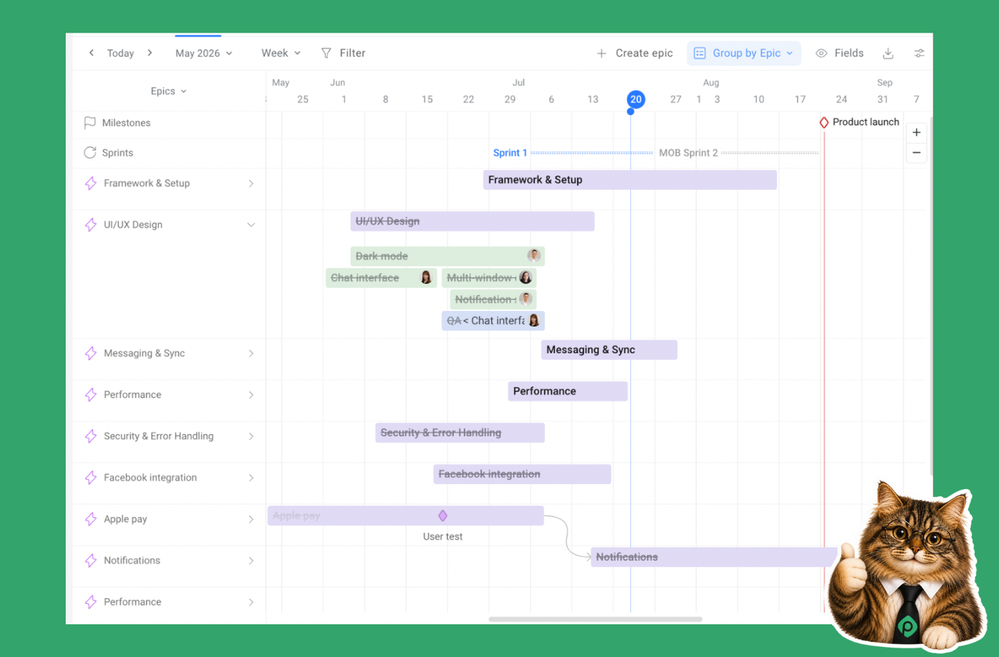The image size is (999, 657).
Task: Click Notifications epic lightning icon
Action: point(90,561)
